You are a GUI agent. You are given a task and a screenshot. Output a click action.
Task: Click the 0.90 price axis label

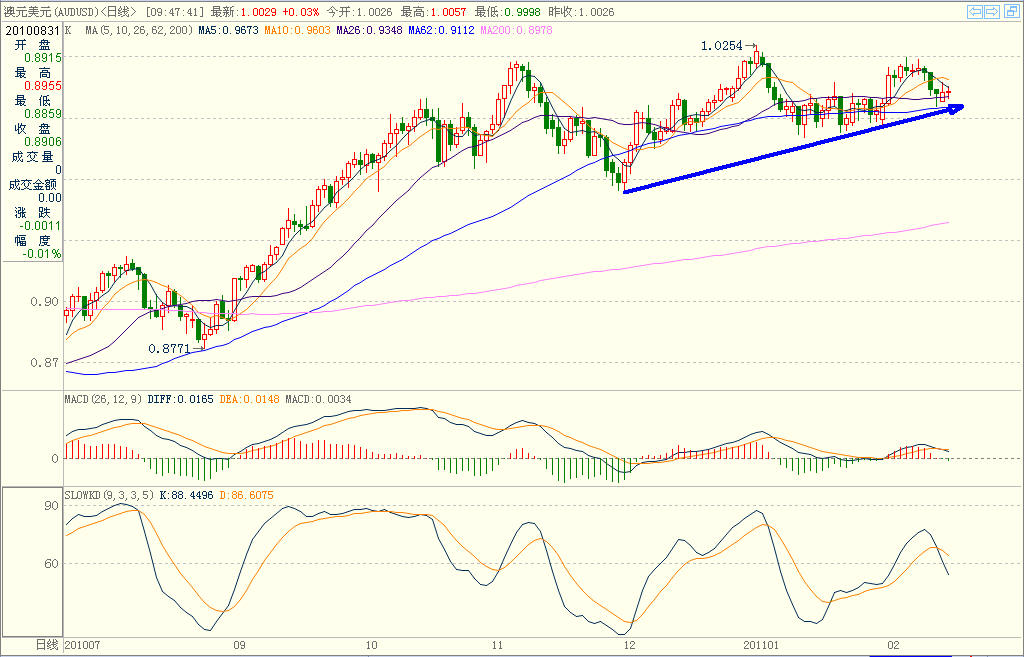pyautogui.click(x=44, y=302)
